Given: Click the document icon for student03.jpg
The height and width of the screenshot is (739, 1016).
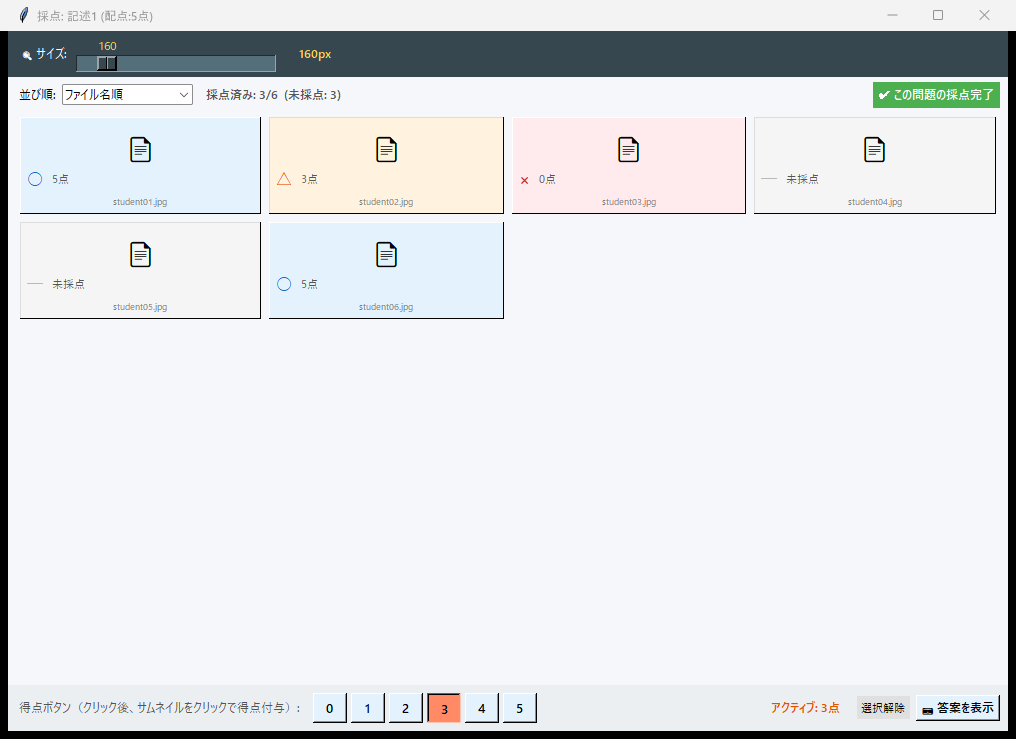Looking at the screenshot, I should tap(628, 150).
